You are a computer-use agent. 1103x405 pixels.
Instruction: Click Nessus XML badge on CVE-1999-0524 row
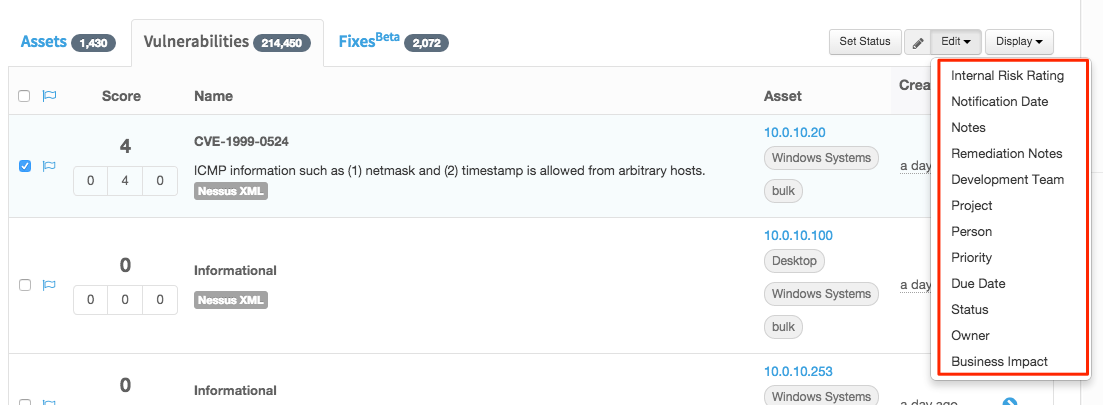click(x=231, y=191)
